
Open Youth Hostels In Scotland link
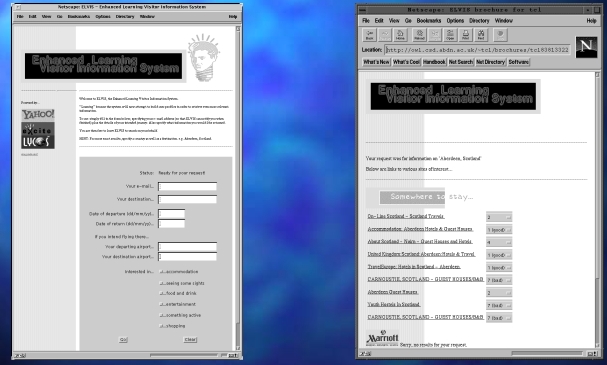click(x=394, y=304)
